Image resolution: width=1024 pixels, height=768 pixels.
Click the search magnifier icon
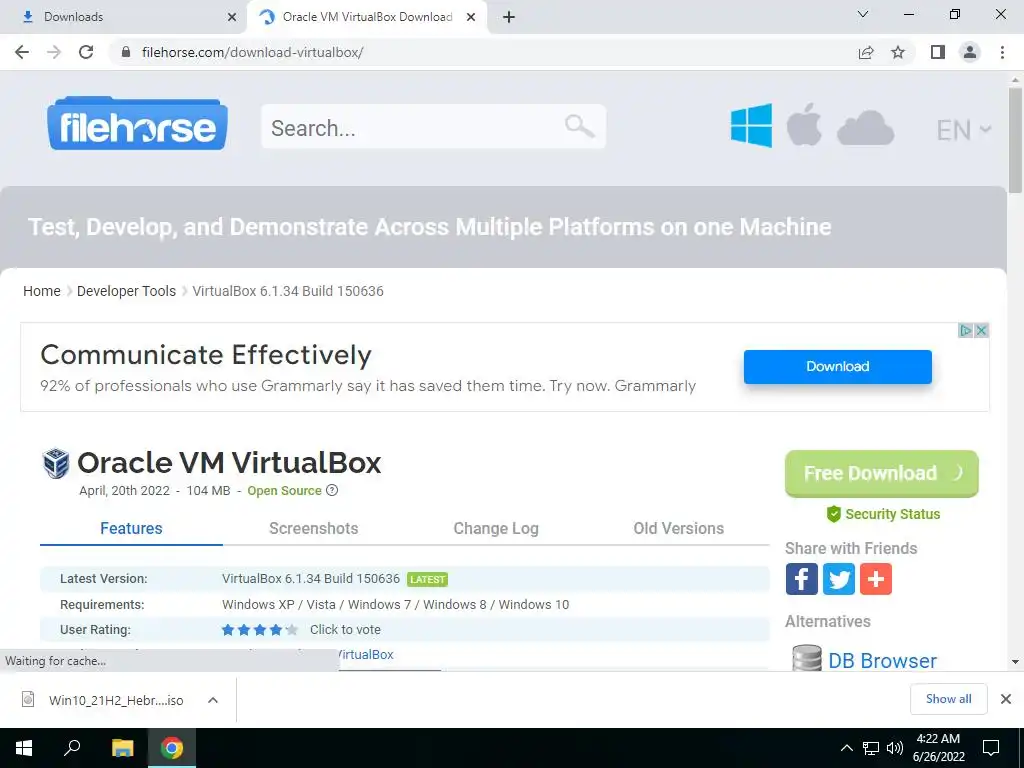pos(579,125)
